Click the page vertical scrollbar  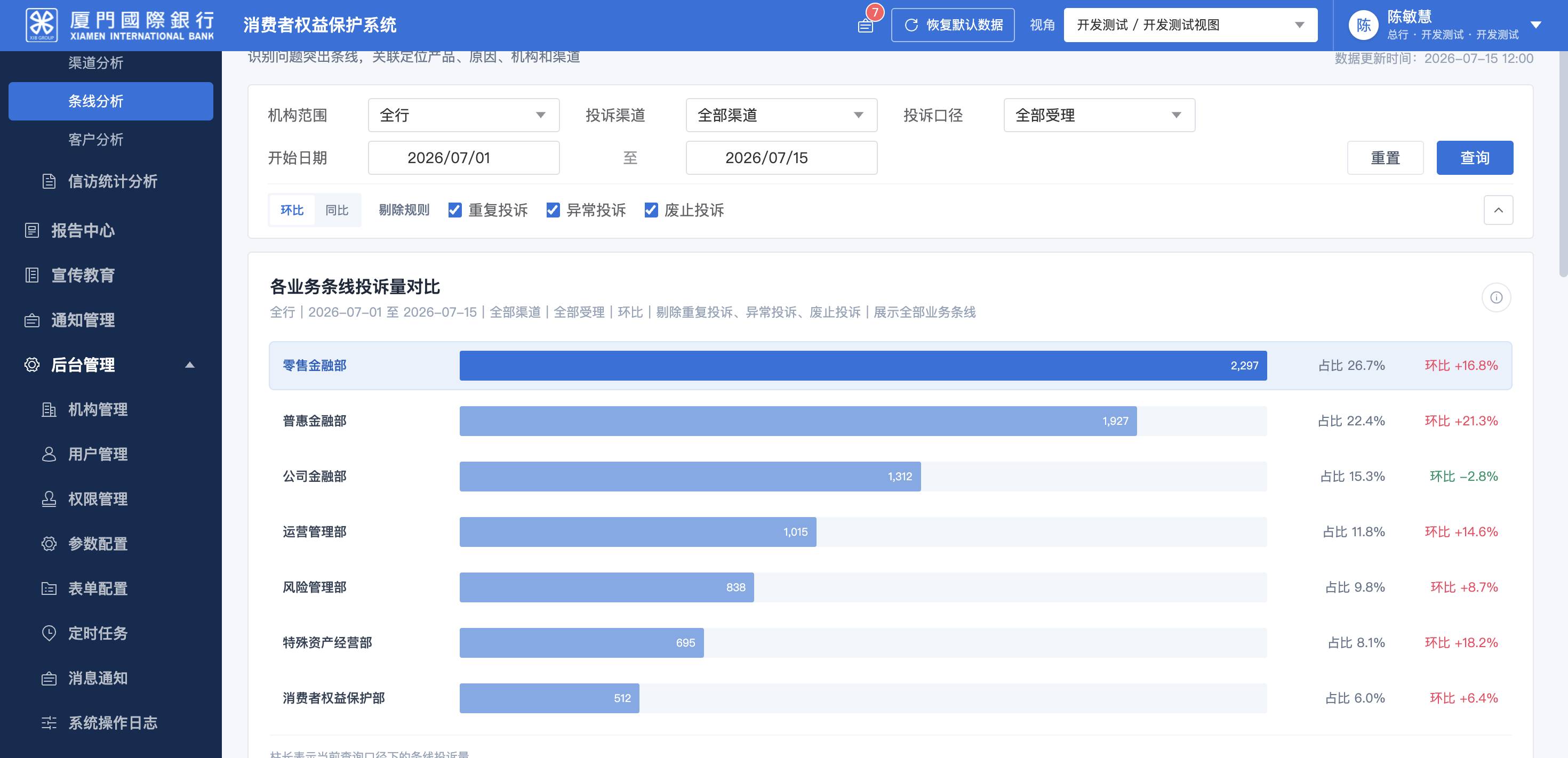click(1563, 164)
